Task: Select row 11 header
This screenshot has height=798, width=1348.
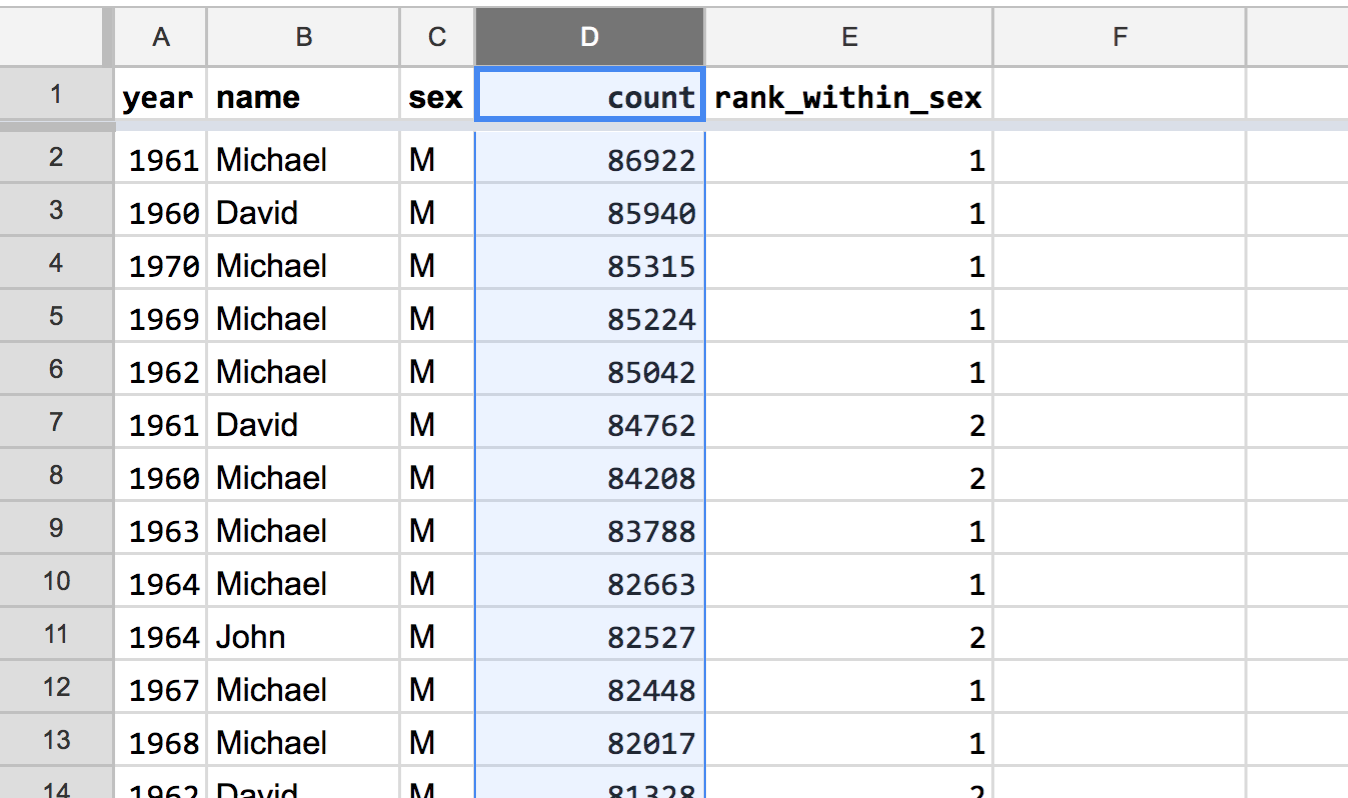Action: pos(56,634)
